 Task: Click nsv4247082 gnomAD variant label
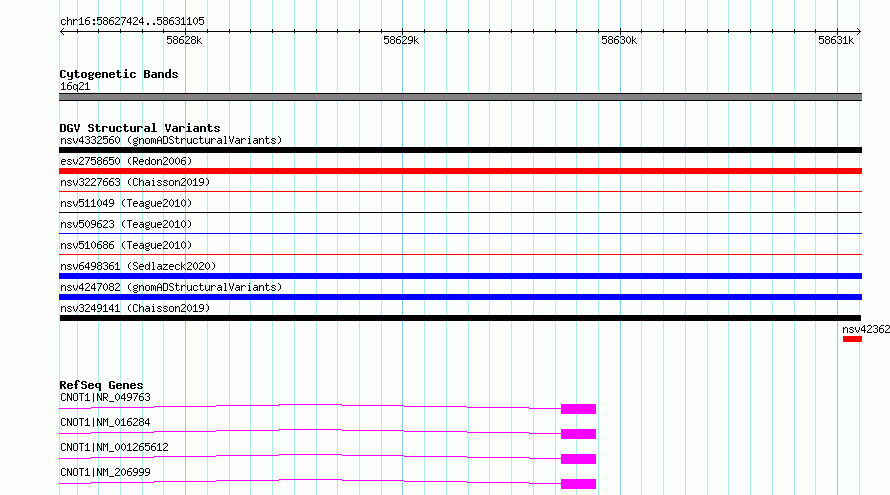coord(171,287)
